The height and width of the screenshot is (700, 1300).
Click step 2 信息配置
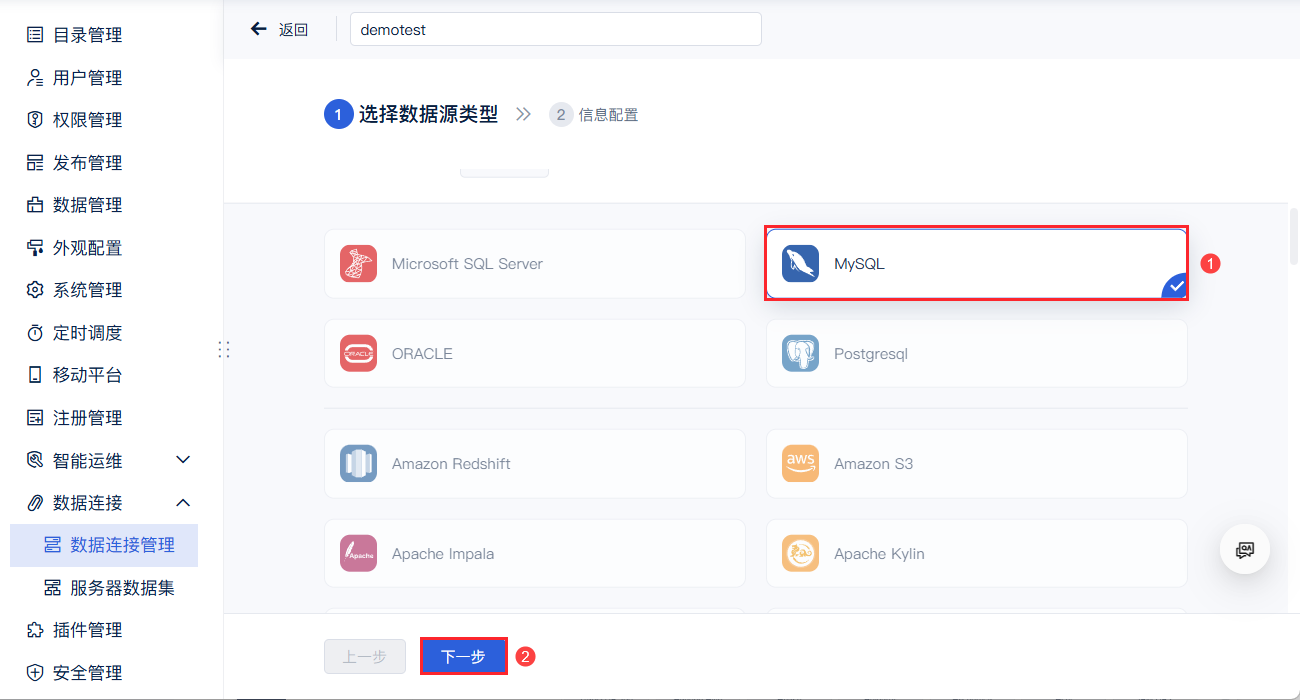594,115
